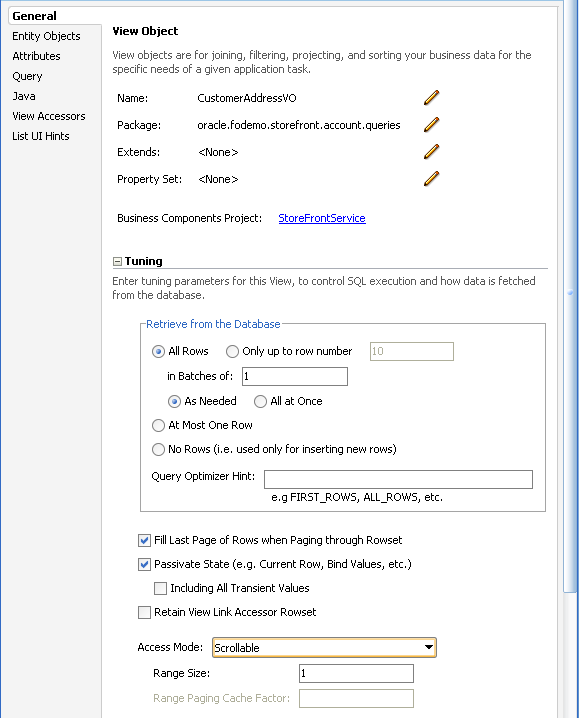Switch to Entity Objects tab
The width and height of the screenshot is (579, 718).
pos(46,36)
